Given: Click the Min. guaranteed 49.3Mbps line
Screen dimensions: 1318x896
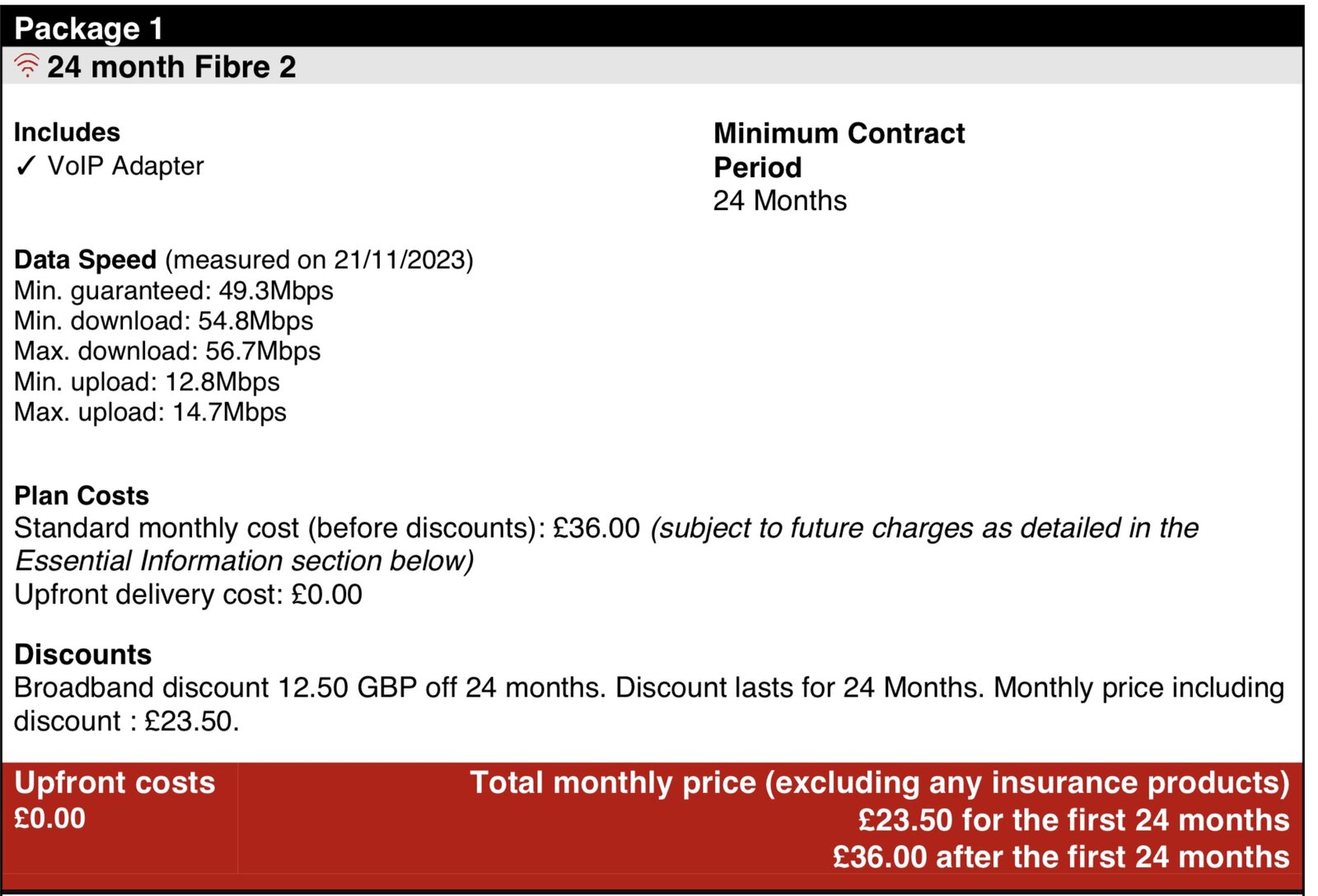Looking at the screenshot, I should pyautogui.click(x=174, y=291).
